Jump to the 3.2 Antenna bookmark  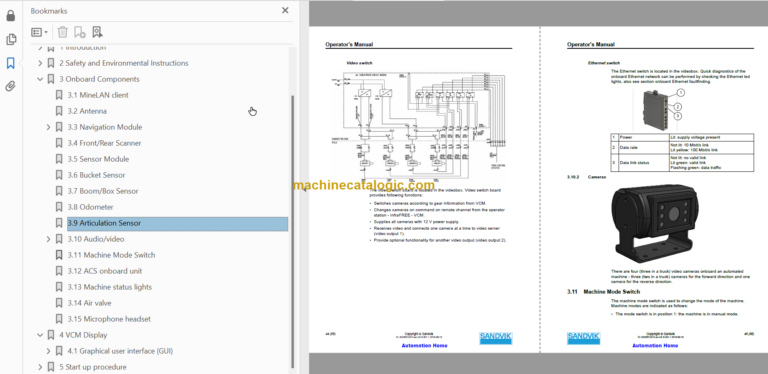[x=87, y=111]
